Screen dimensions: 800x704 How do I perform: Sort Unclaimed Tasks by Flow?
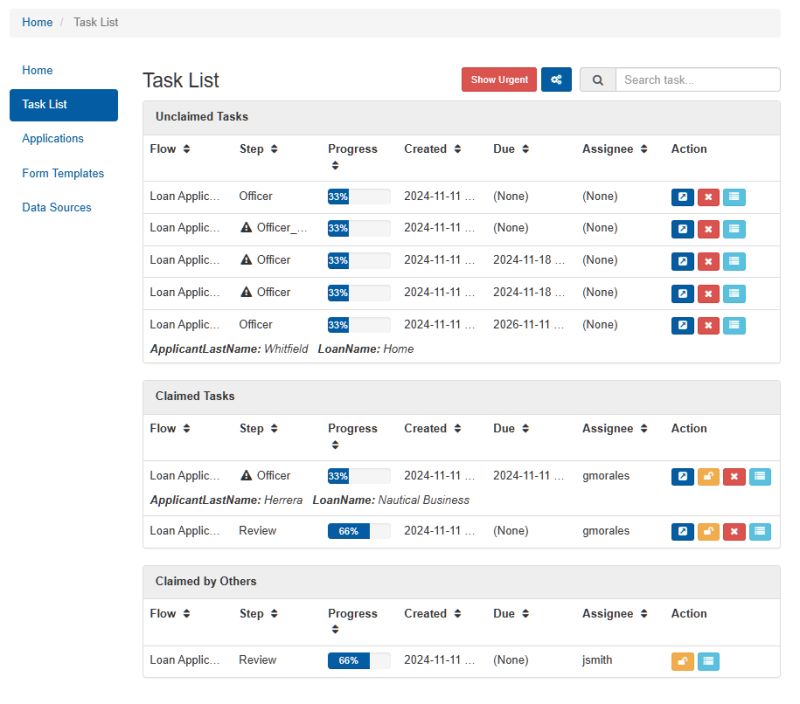(186, 149)
